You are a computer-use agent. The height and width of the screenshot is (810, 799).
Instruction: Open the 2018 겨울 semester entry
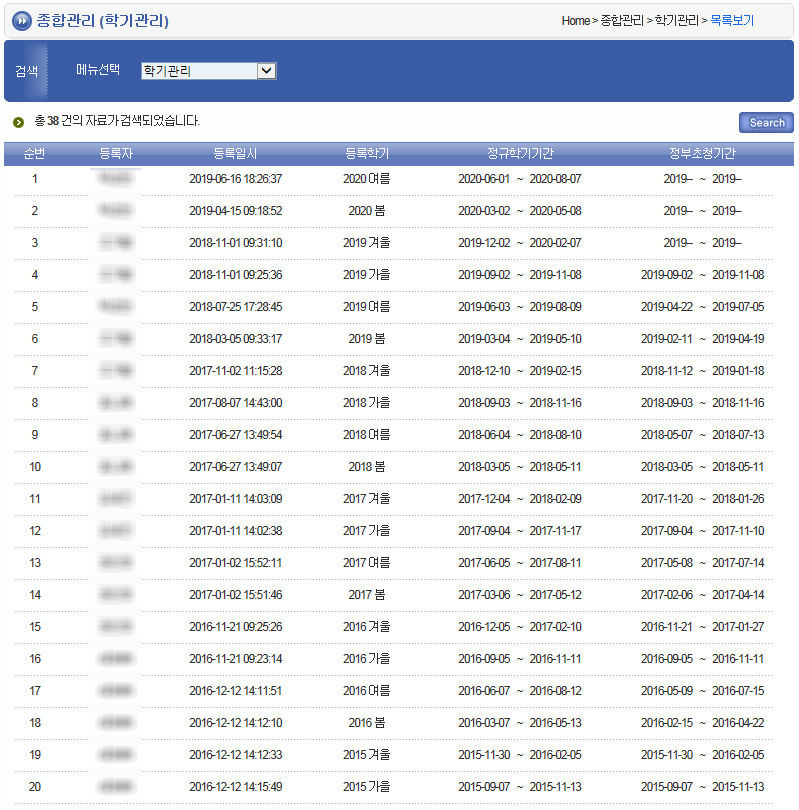point(367,371)
